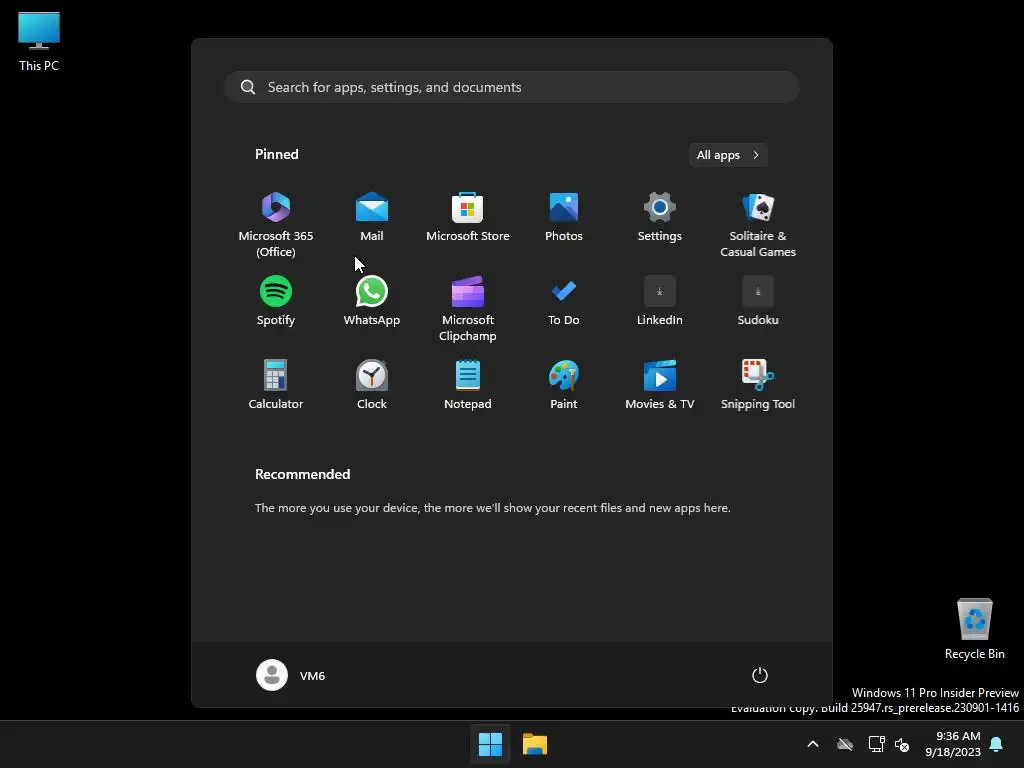Screen dimensions: 1024x768
Task: Open the Photos app
Action: [x=564, y=217]
